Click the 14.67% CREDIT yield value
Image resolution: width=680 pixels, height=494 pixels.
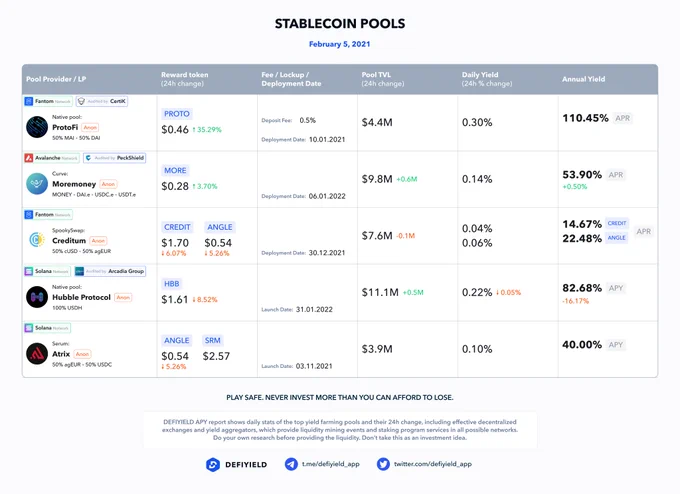point(582,224)
